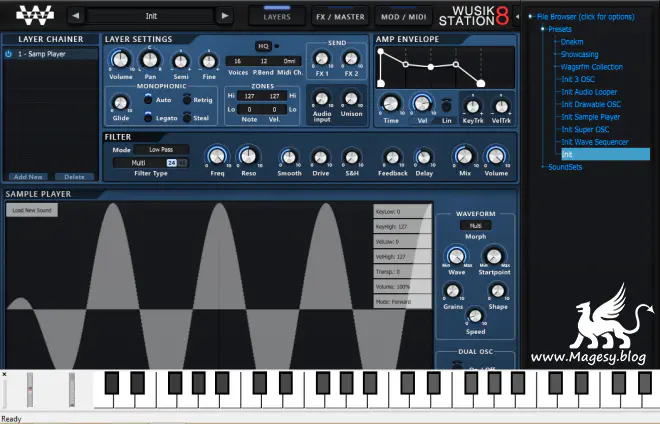660x424 pixels.
Task: Click the FX 2 send knob
Action: [x=351, y=58]
